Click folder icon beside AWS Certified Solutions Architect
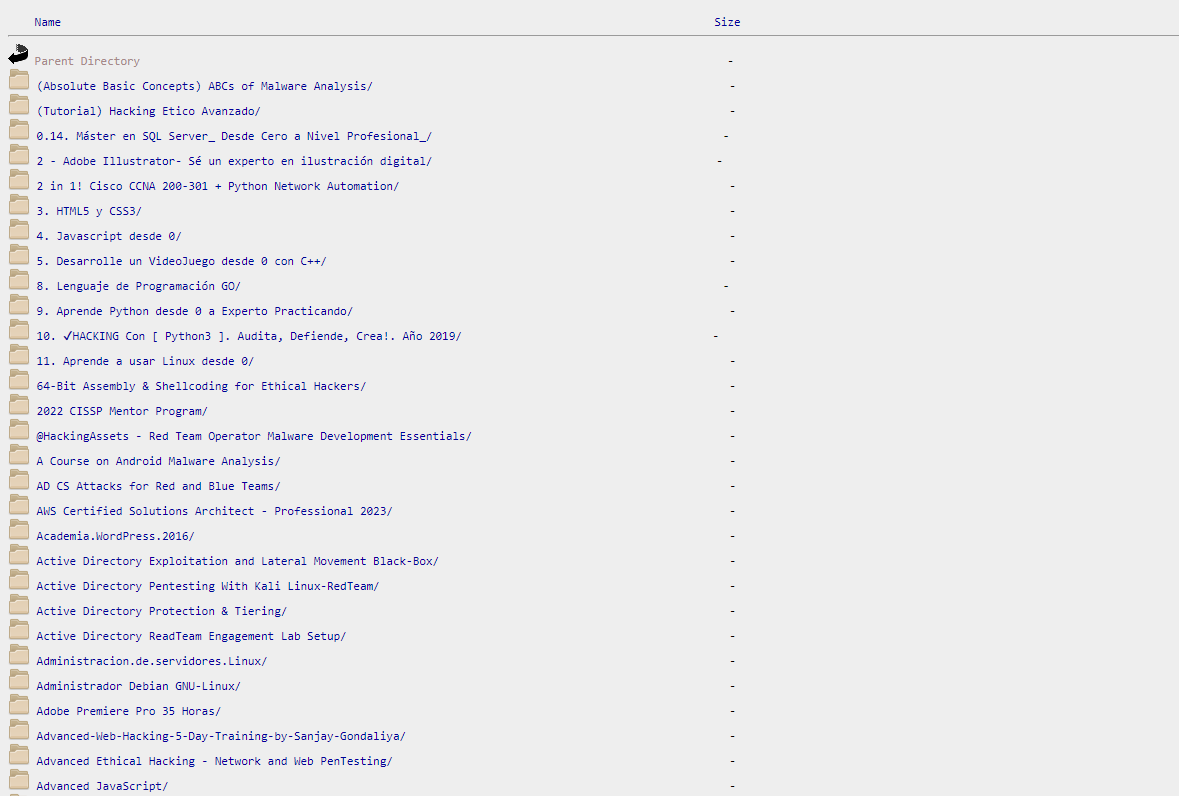Screen dimensions: 1179x796 [19, 504]
